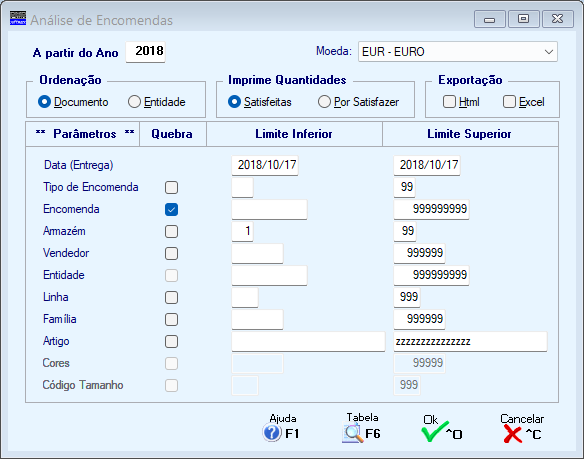This screenshot has width=584, height=459.
Task: Click the Artigo lower limit field
Action: [x=308, y=341]
